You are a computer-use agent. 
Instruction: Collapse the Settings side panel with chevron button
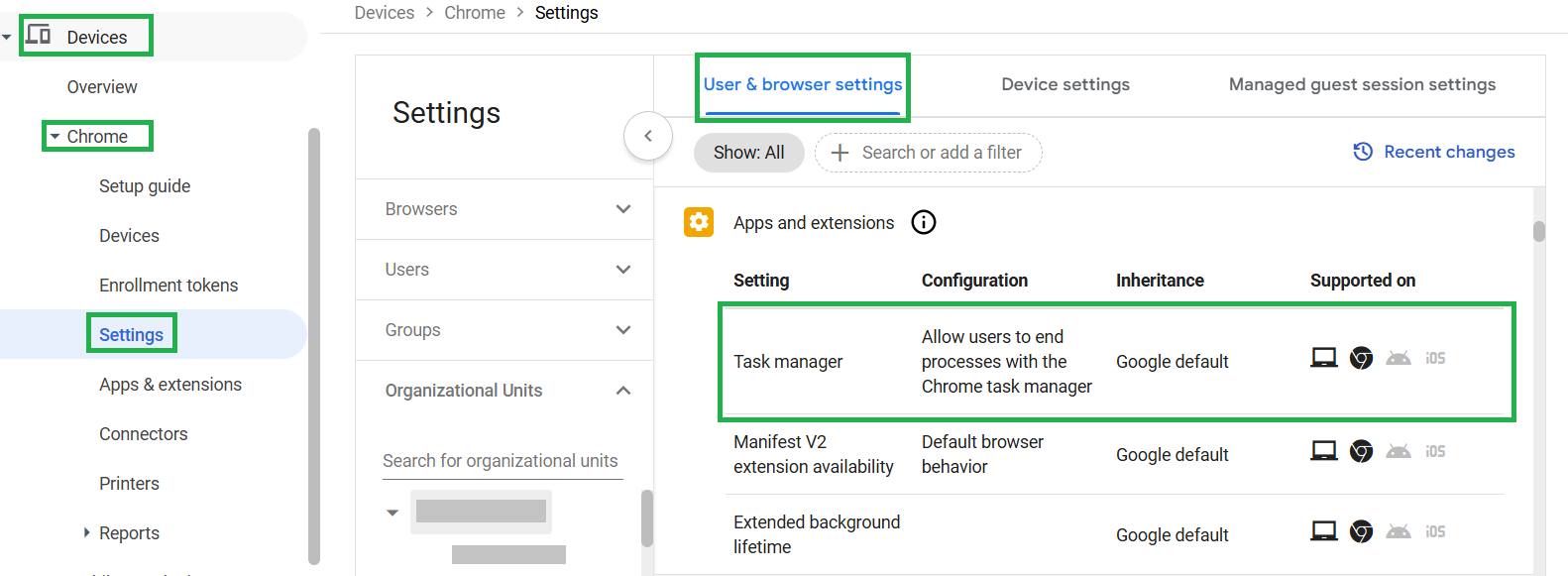tap(648, 136)
